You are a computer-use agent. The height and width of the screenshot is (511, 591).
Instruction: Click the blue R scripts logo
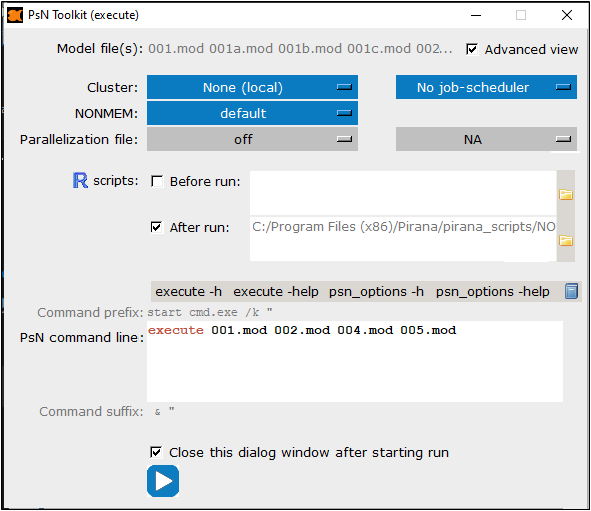tap(80, 181)
